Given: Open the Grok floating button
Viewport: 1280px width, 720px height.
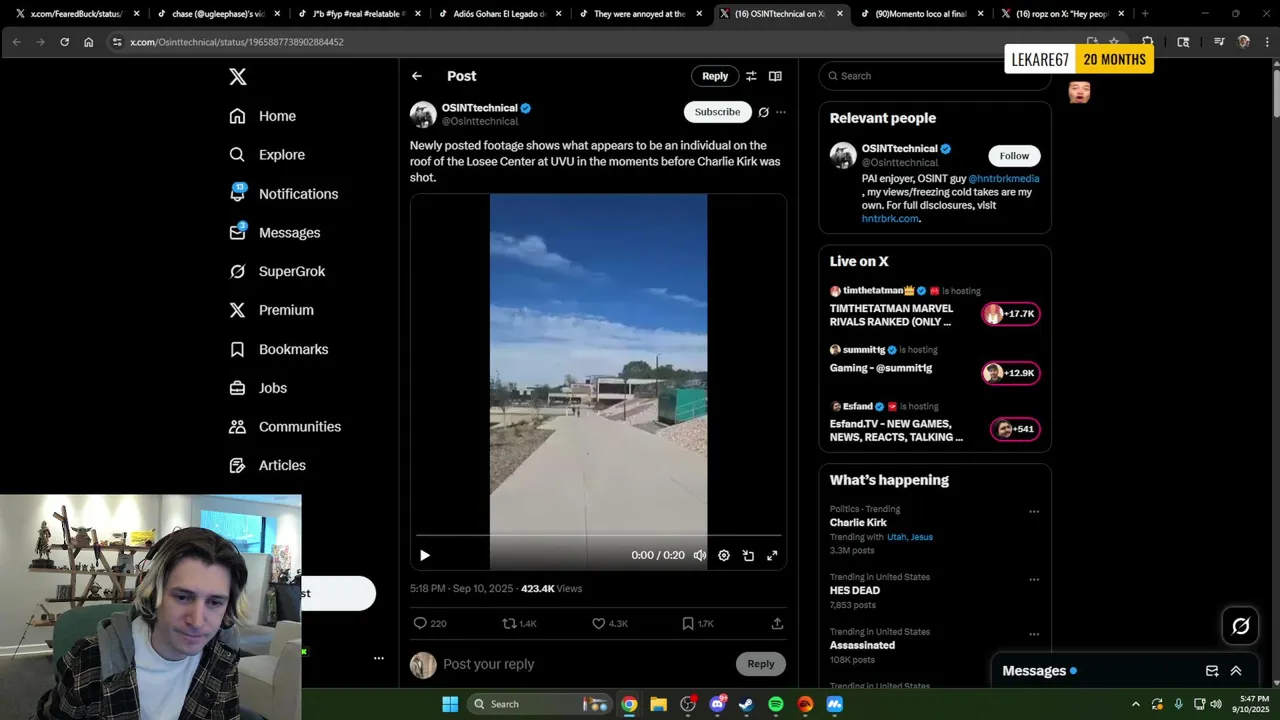Looking at the screenshot, I should pos(1241,626).
